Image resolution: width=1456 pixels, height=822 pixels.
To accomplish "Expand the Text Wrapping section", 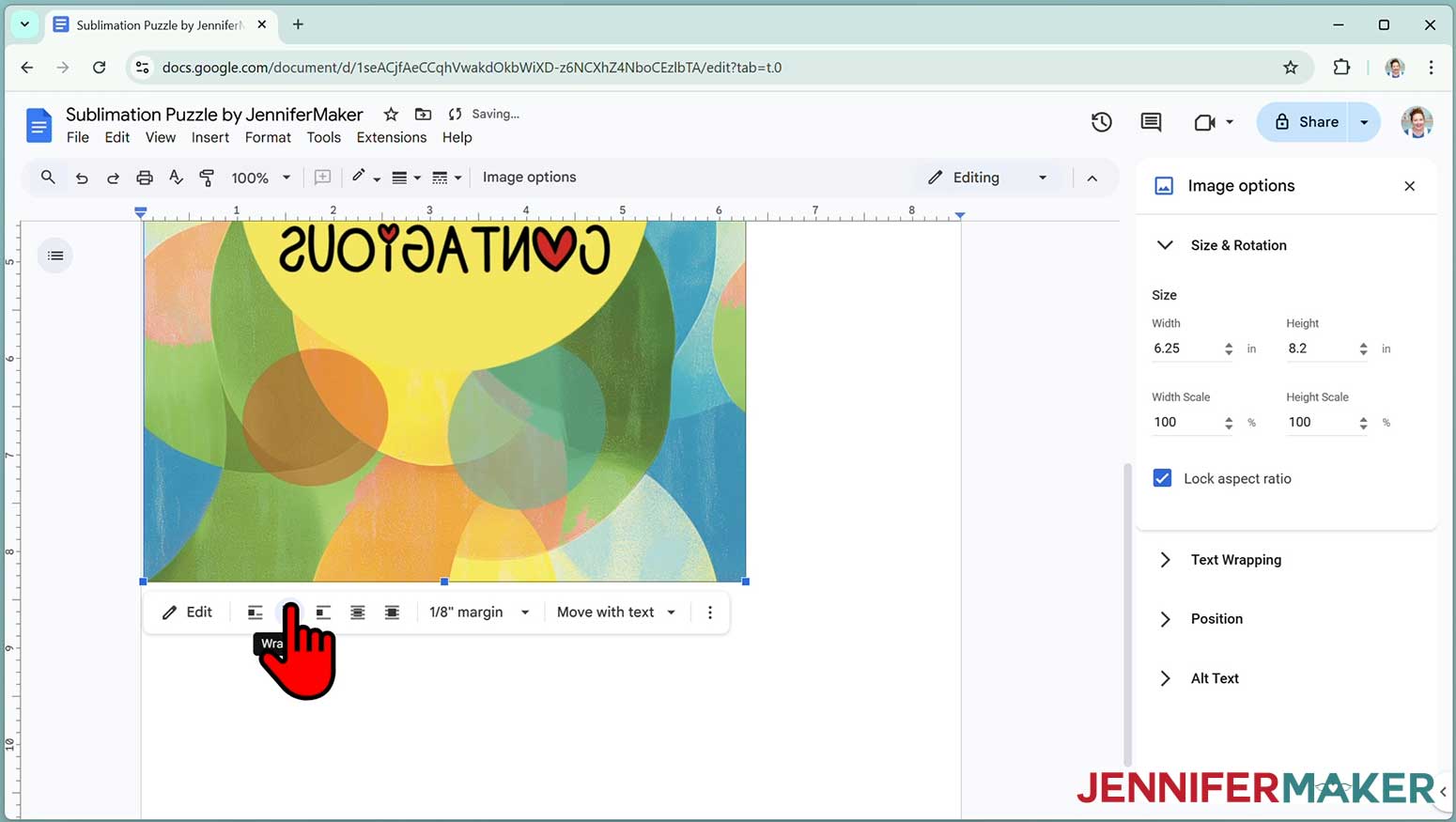I will (x=1165, y=560).
